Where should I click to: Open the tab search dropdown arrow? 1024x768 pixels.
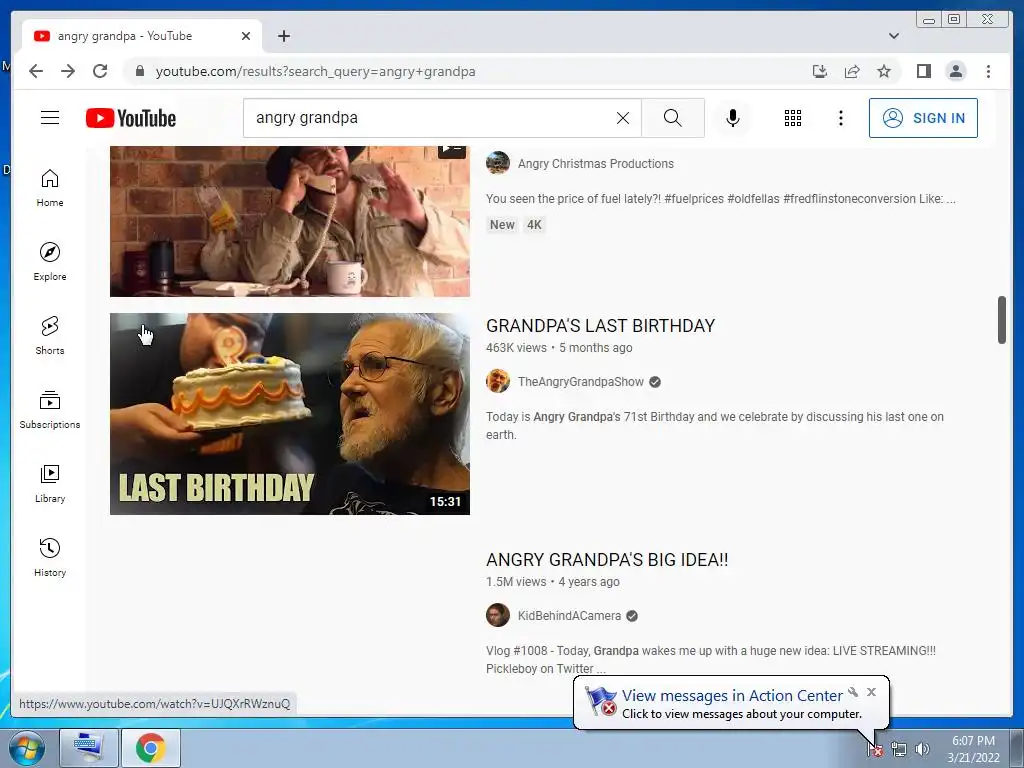[894, 36]
